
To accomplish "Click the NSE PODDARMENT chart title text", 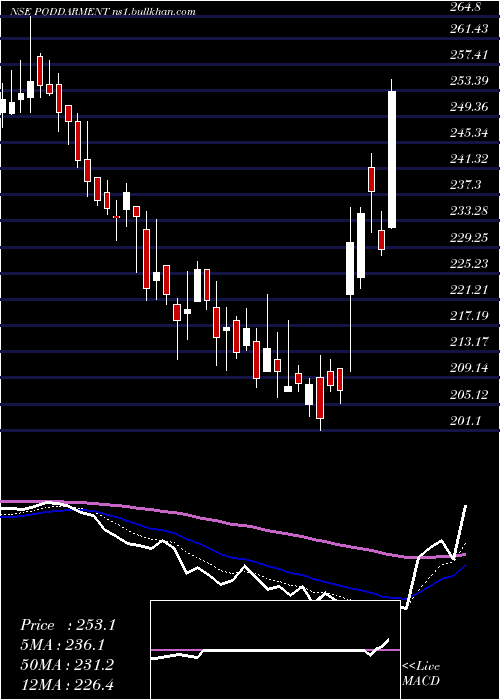I will pos(103,12).
